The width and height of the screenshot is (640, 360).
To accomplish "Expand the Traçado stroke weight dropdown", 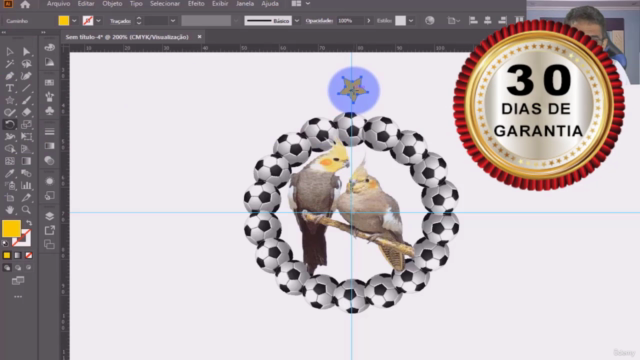I will (173, 21).
